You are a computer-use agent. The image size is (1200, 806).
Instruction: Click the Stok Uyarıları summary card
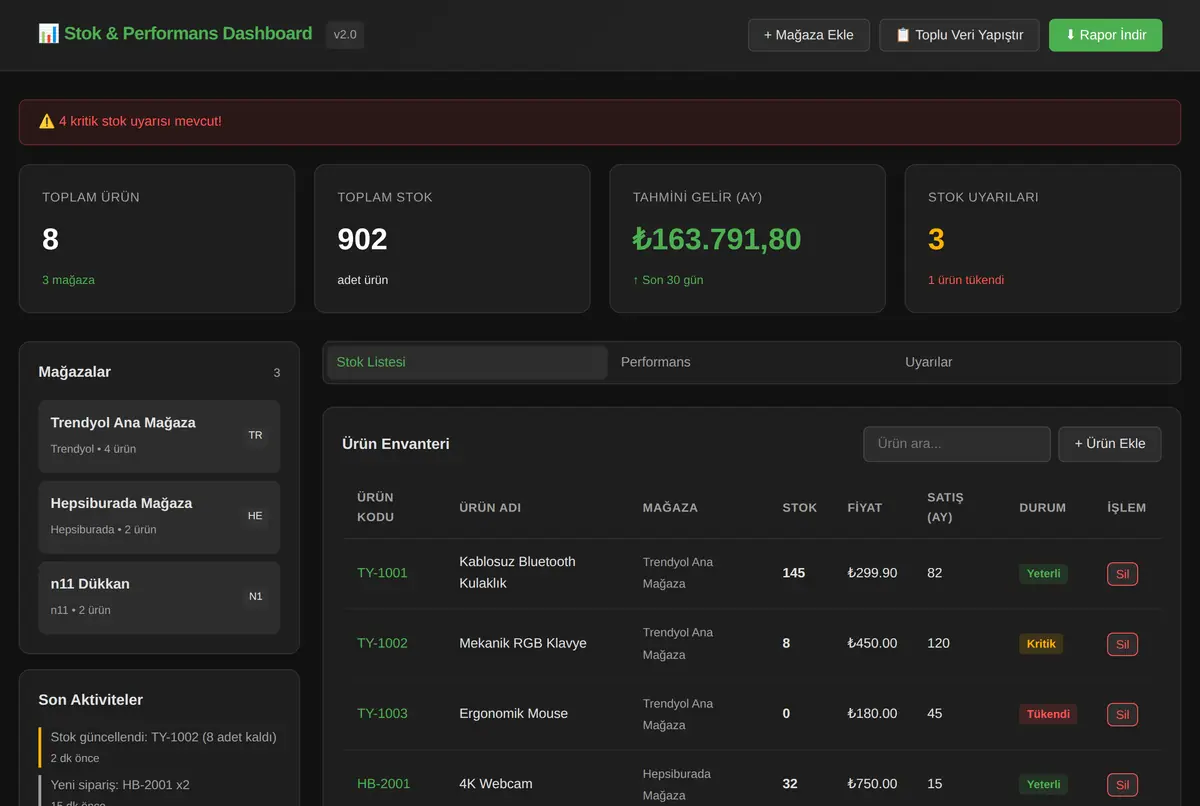click(1043, 239)
